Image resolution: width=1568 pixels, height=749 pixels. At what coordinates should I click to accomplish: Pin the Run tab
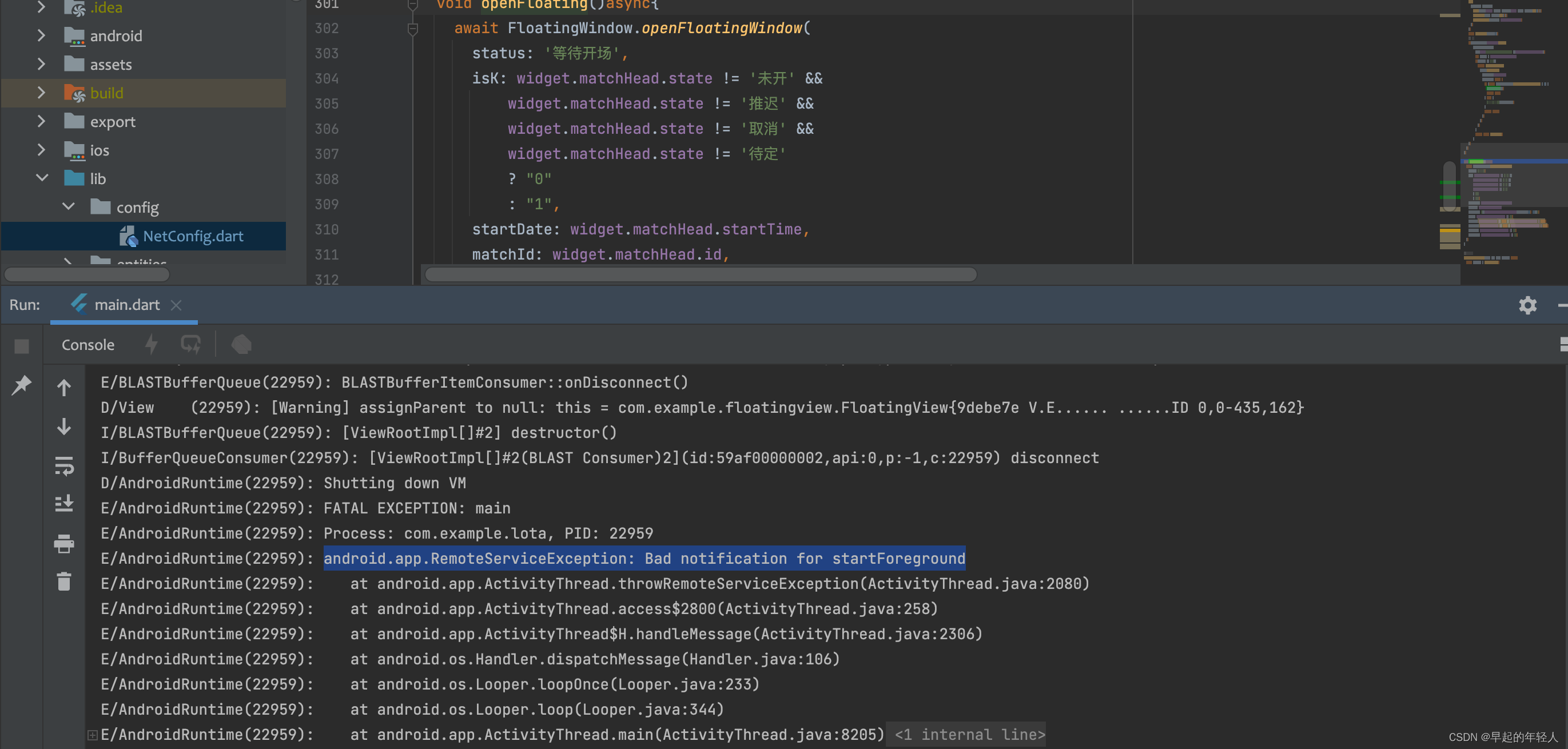[22, 384]
